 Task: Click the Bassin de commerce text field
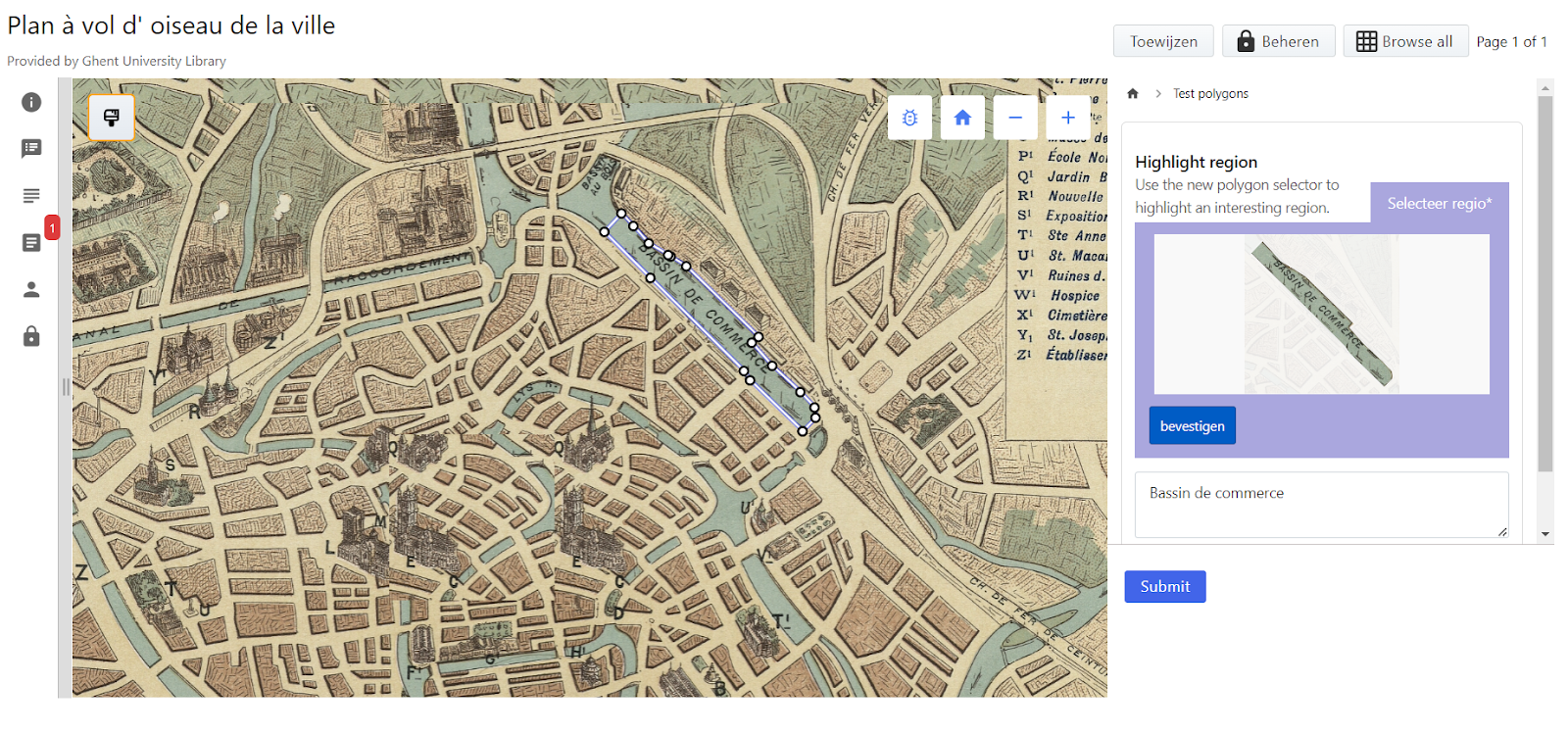tap(1321, 505)
